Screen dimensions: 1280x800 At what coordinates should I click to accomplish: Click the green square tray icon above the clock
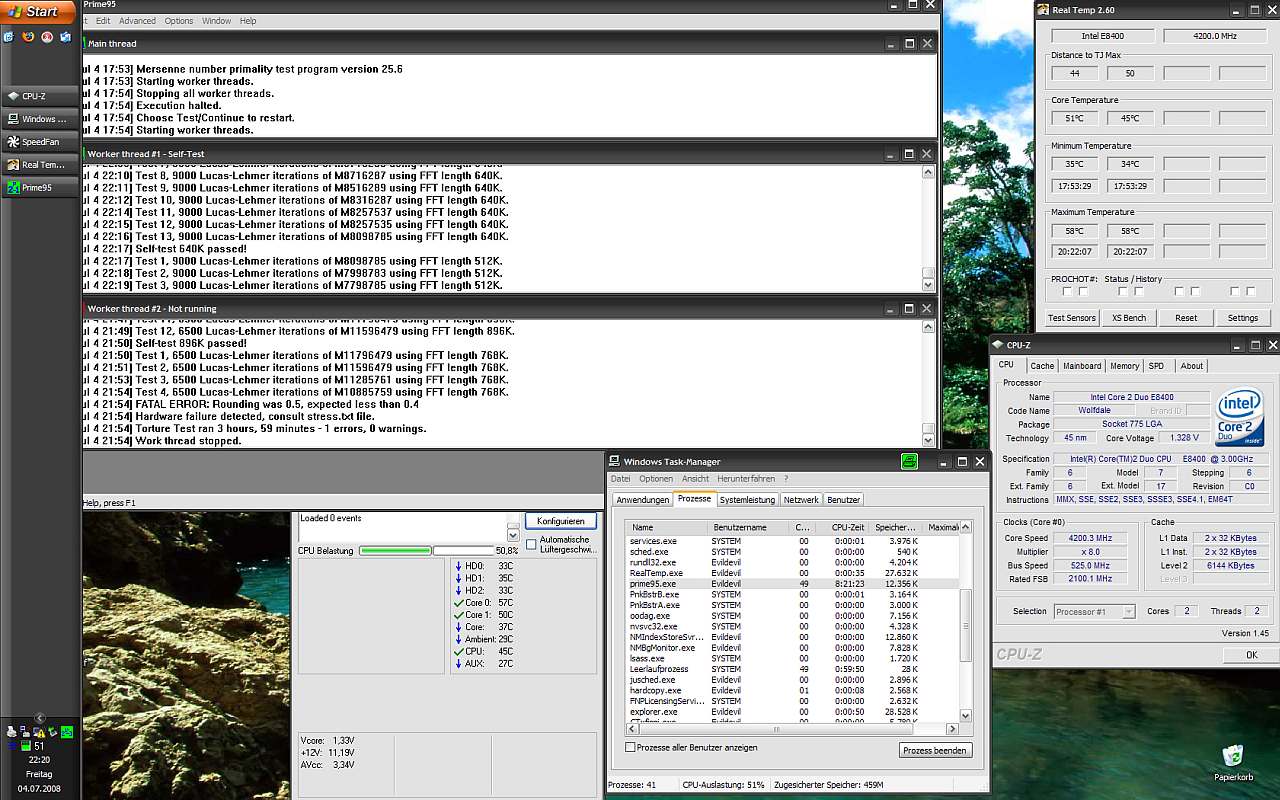point(67,732)
